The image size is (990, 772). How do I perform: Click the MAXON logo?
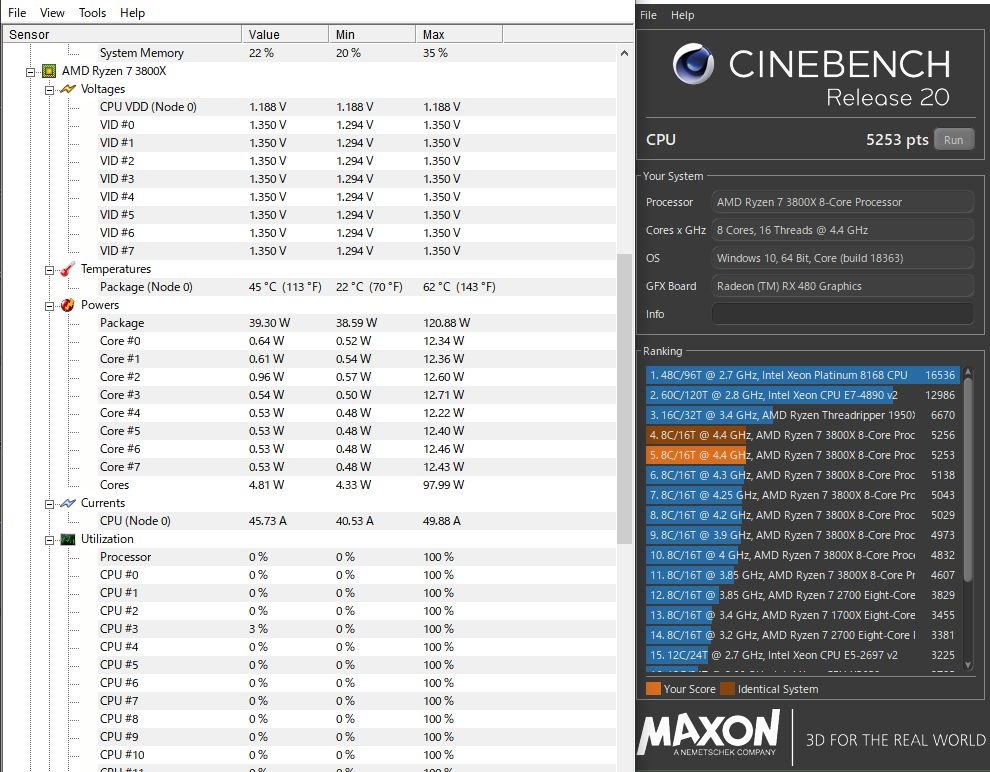pos(708,733)
